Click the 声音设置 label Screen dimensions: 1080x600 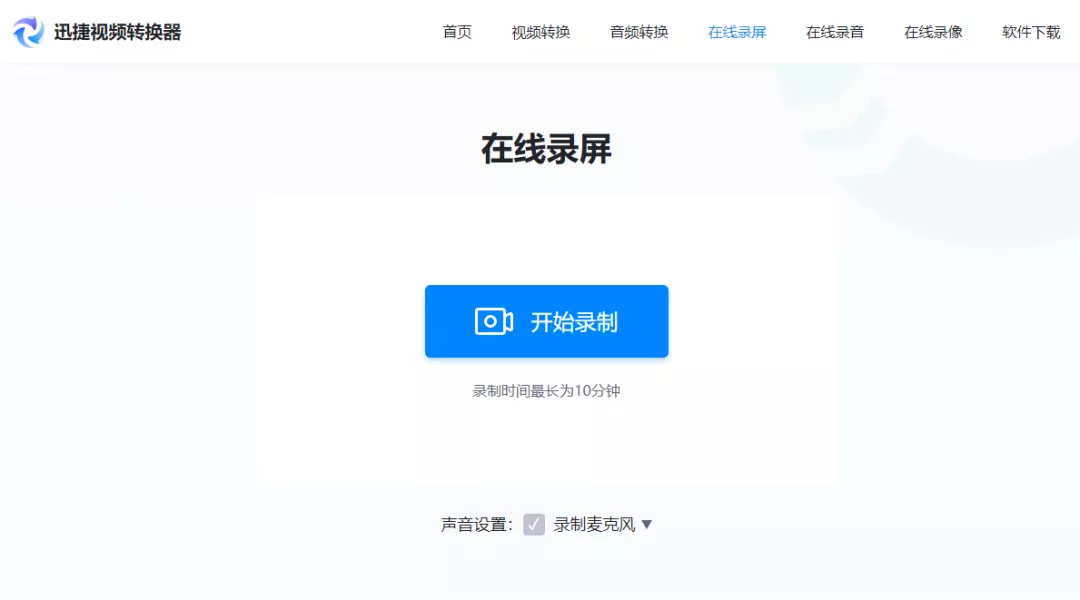tap(477, 525)
